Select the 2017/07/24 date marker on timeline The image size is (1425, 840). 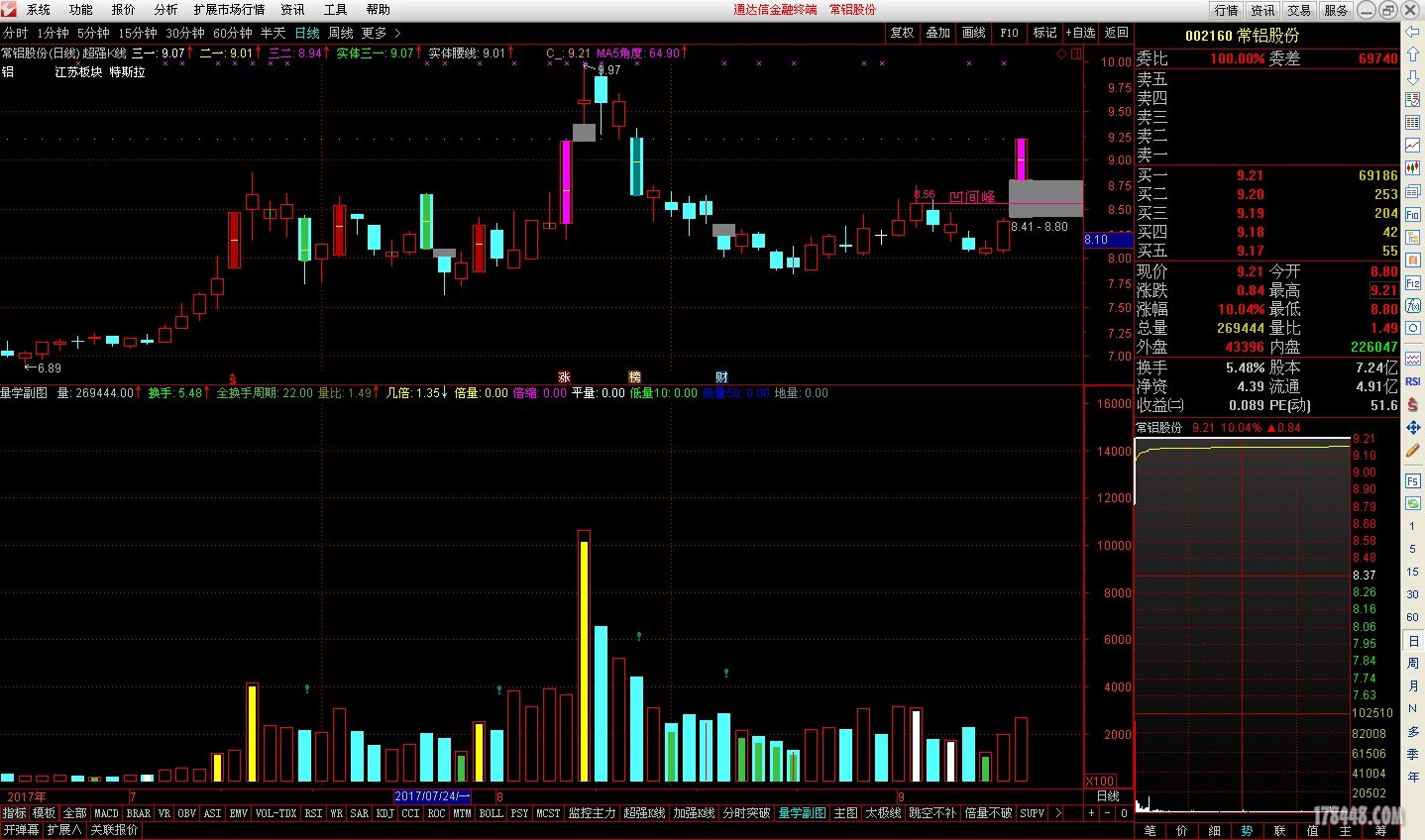click(432, 796)
